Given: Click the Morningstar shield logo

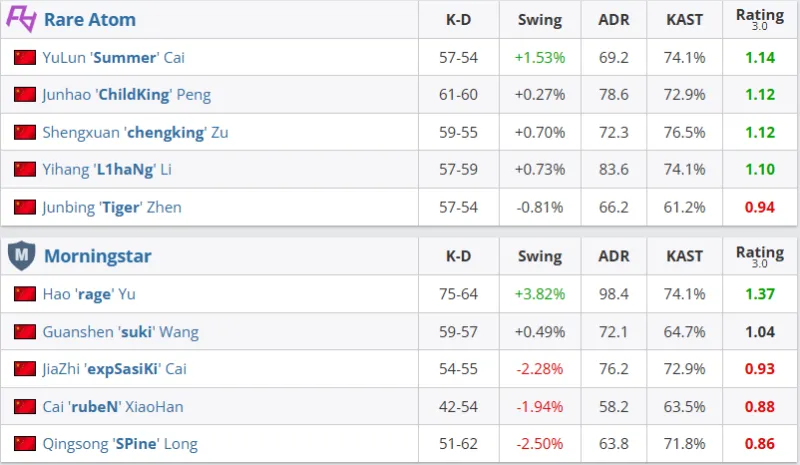Looking at the screenshot, I should (x=22, y=256).
